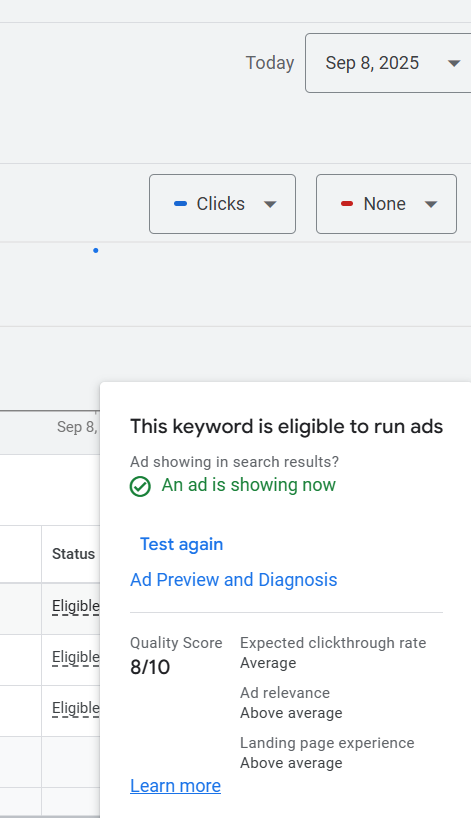The width and height of the screenshot is (471, 818).
Task: Open Ad Preview and Diagnosis link
Action: [234, 580]
